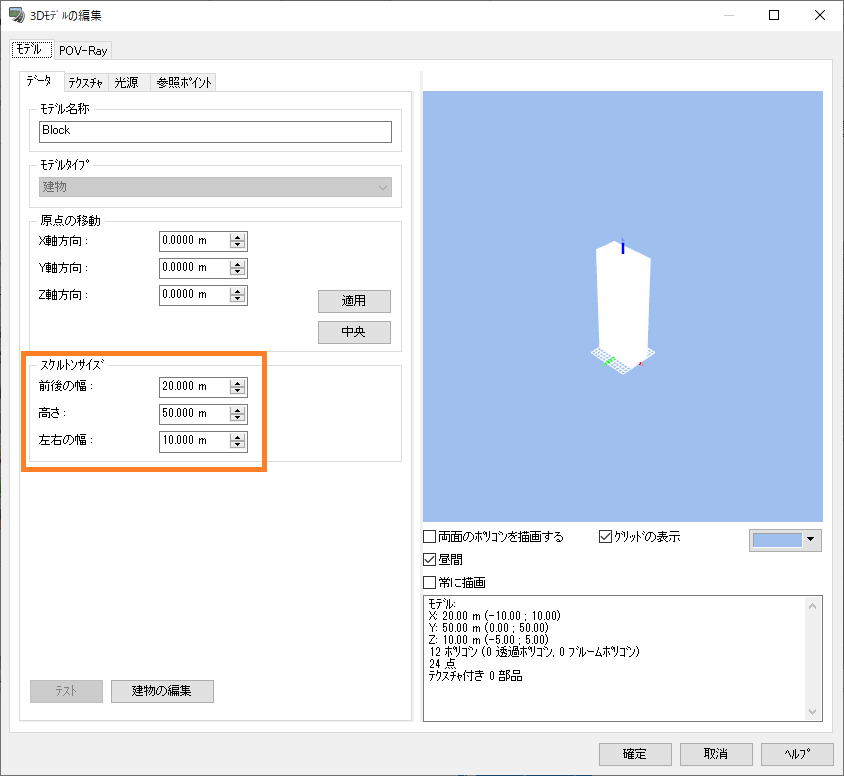Open help with the ヘルプ button
The width and height of the screenshot is (844, 776).
[x=797, y=754]
